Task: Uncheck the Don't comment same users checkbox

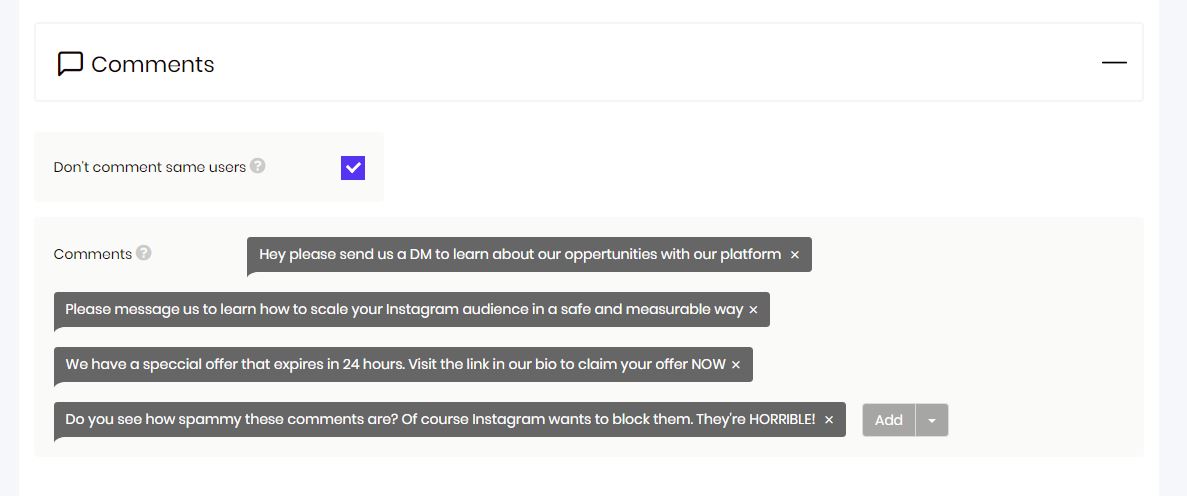Action: 353,167
